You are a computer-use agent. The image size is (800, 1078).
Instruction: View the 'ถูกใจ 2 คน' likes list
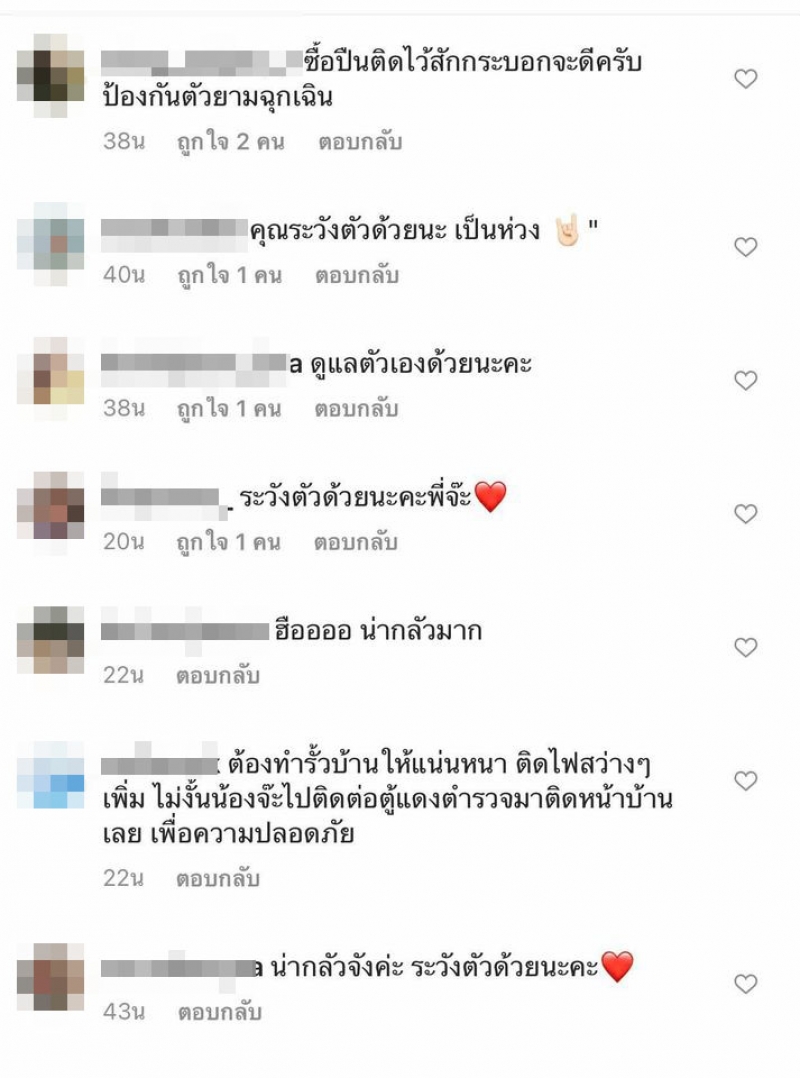click(x=230, y=142)
